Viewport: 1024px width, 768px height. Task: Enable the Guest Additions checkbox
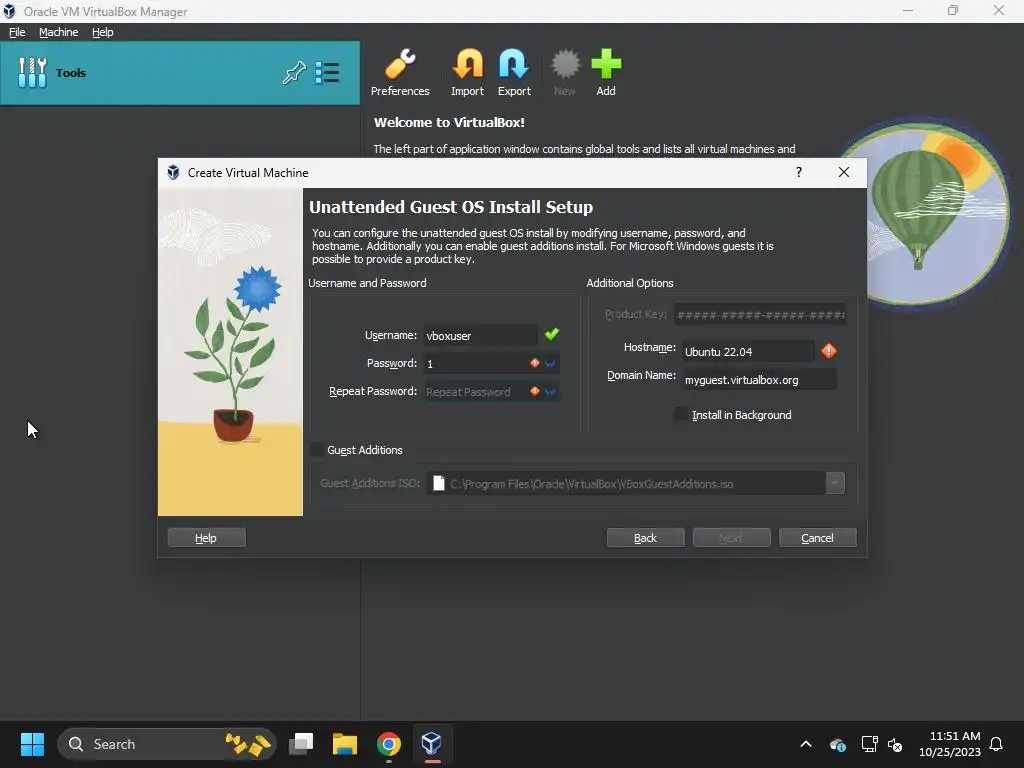(x=317, y=450)
